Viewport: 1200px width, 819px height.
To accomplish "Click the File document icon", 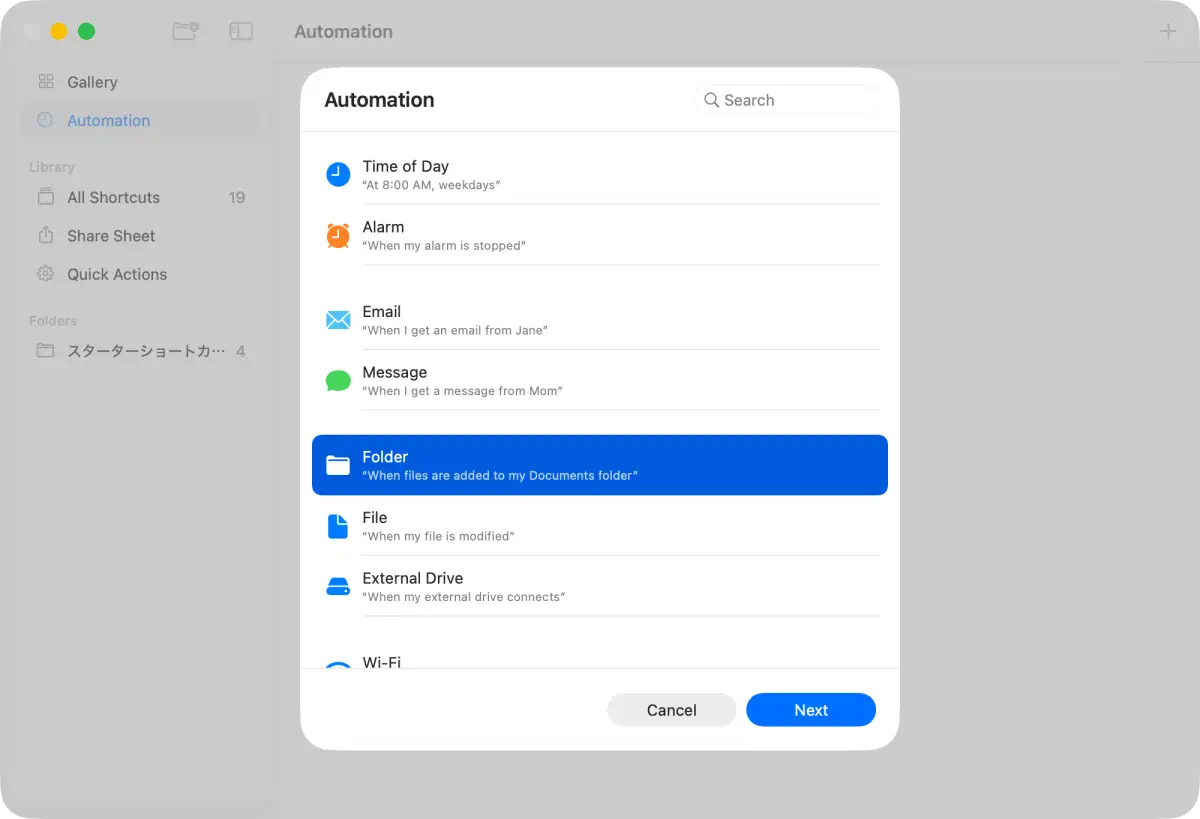I will 338,526.
